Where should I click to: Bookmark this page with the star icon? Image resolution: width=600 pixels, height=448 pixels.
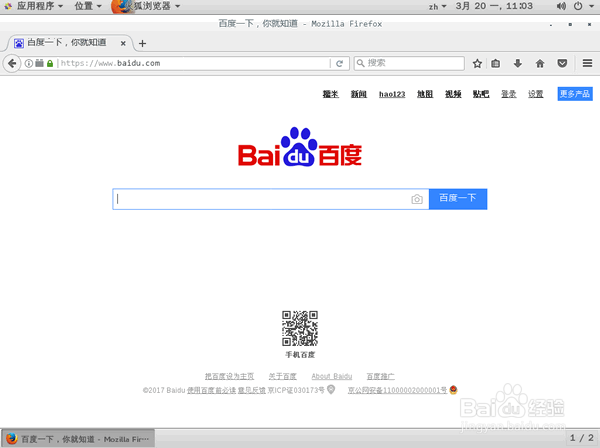477,64
